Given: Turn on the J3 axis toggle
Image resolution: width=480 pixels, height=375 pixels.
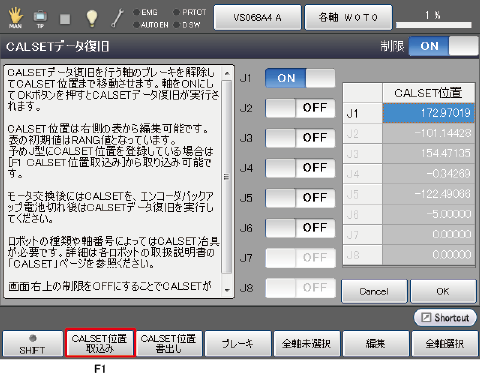Looking at the screenshot, I should tap(300, 138).
